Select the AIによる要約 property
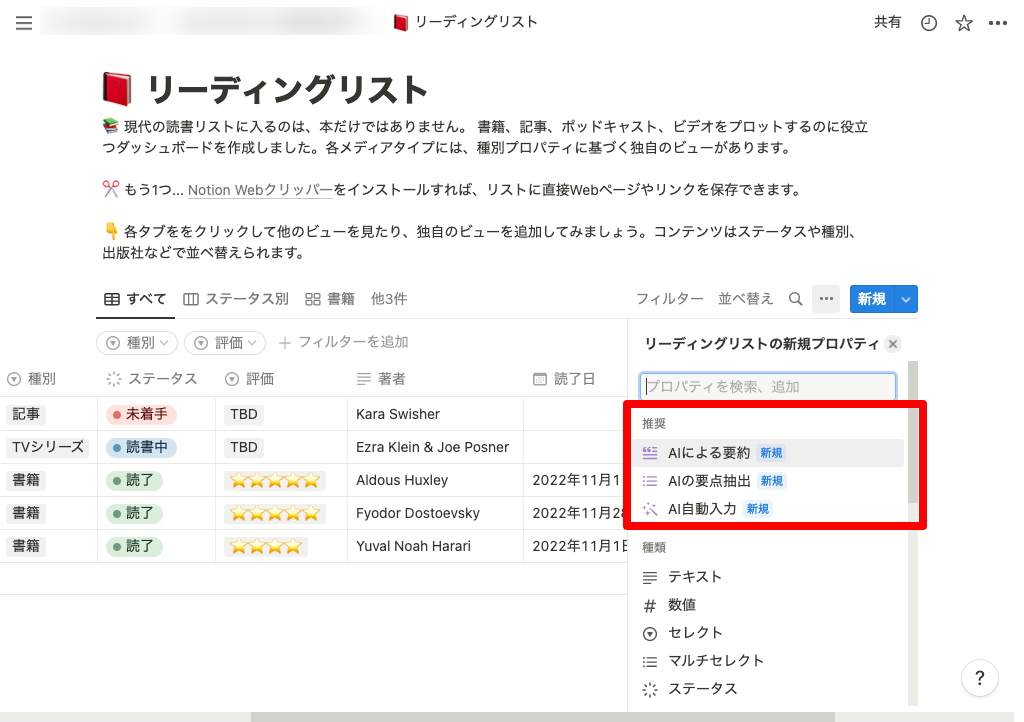Viewport: 1024px width, 722px height. (708, 453)
